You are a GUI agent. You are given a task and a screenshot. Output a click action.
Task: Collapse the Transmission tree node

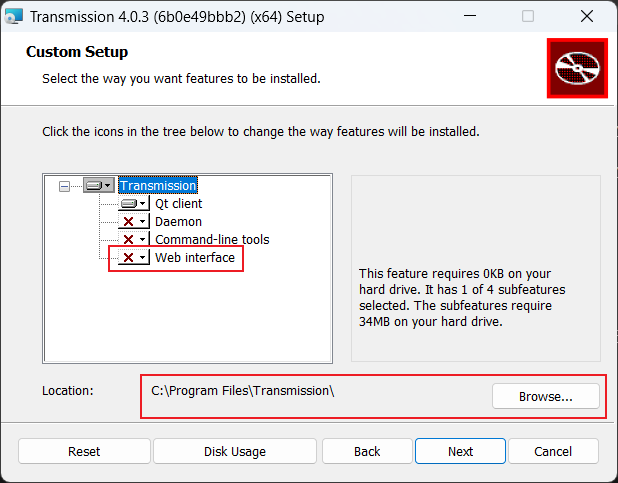pyautogui.click(x=64, y=186)
